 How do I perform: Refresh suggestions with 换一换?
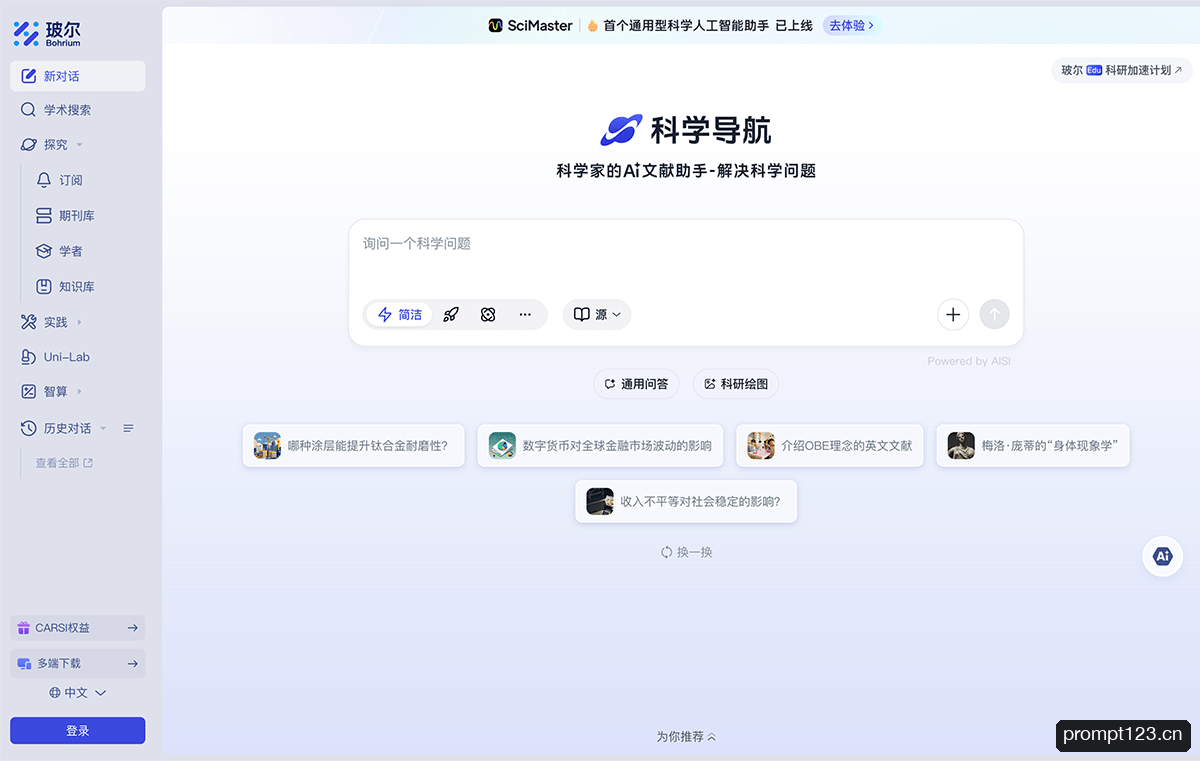click(686, 552)
